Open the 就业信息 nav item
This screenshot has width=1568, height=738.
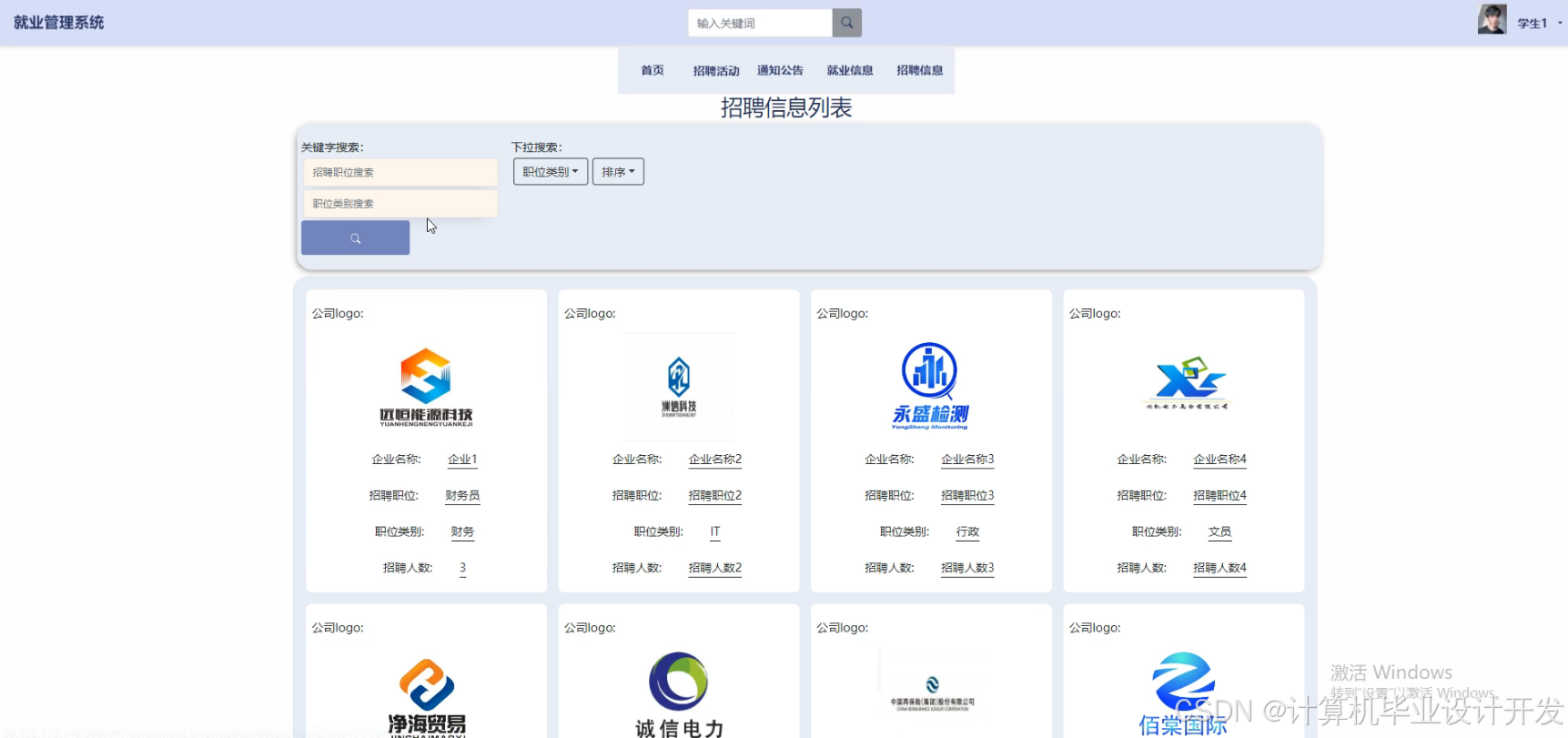[x=850, y=70]
